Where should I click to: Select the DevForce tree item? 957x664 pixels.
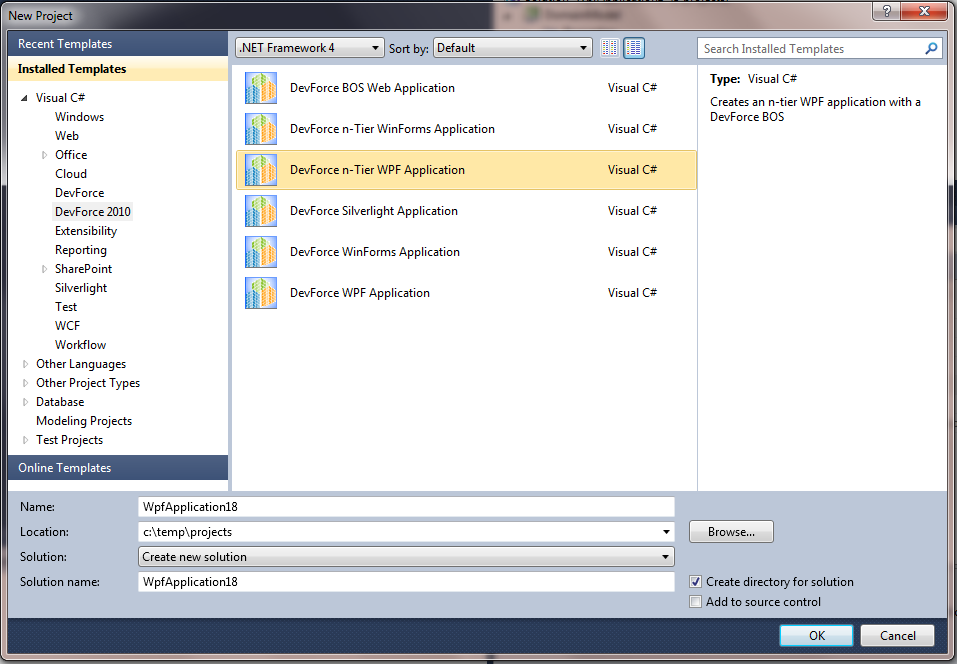(x=79, y=193)
